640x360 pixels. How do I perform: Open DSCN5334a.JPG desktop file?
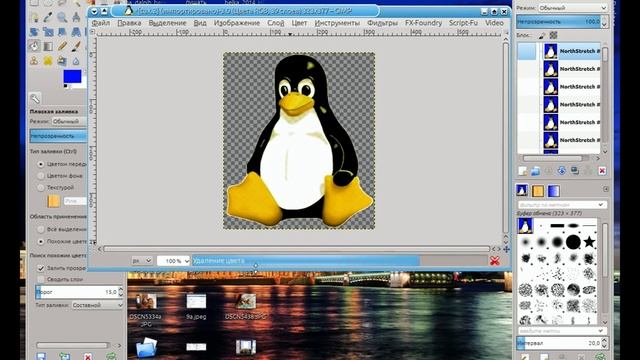(146, 309)
